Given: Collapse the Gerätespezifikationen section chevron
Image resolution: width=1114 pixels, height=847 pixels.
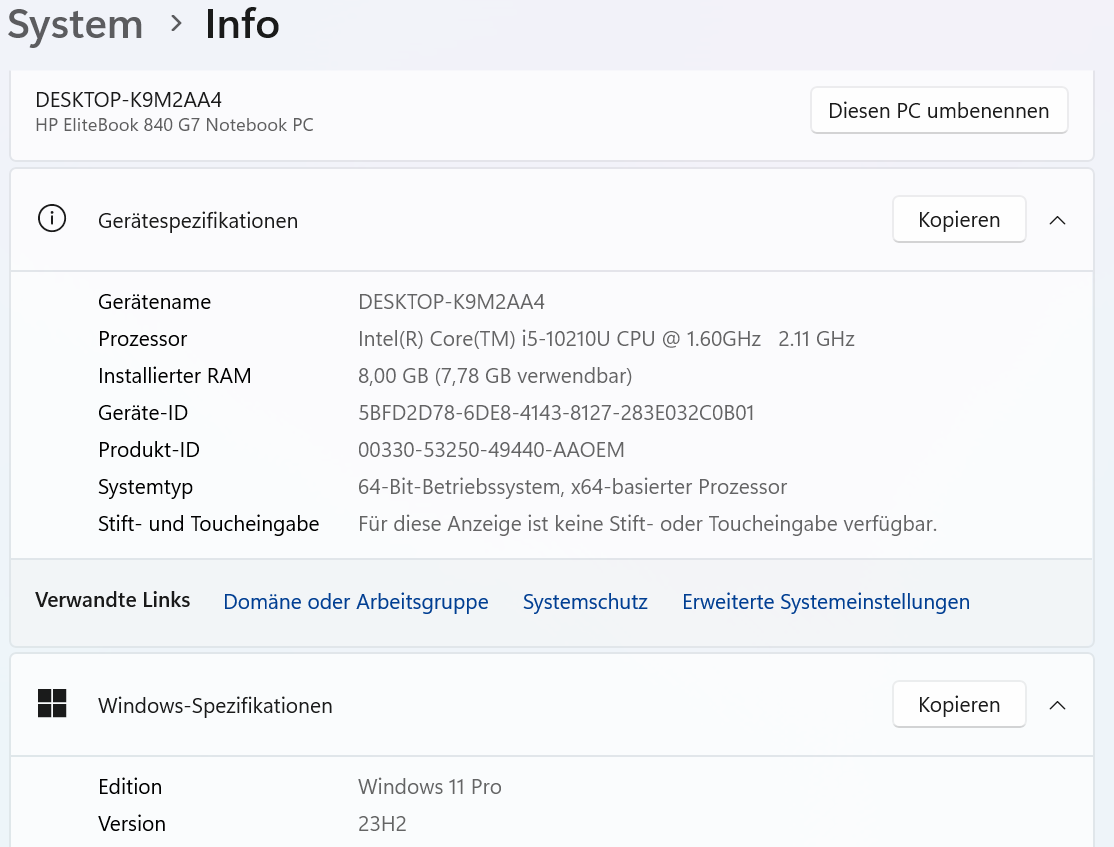Looking at the screenshot, I should tap(1057, 220).
